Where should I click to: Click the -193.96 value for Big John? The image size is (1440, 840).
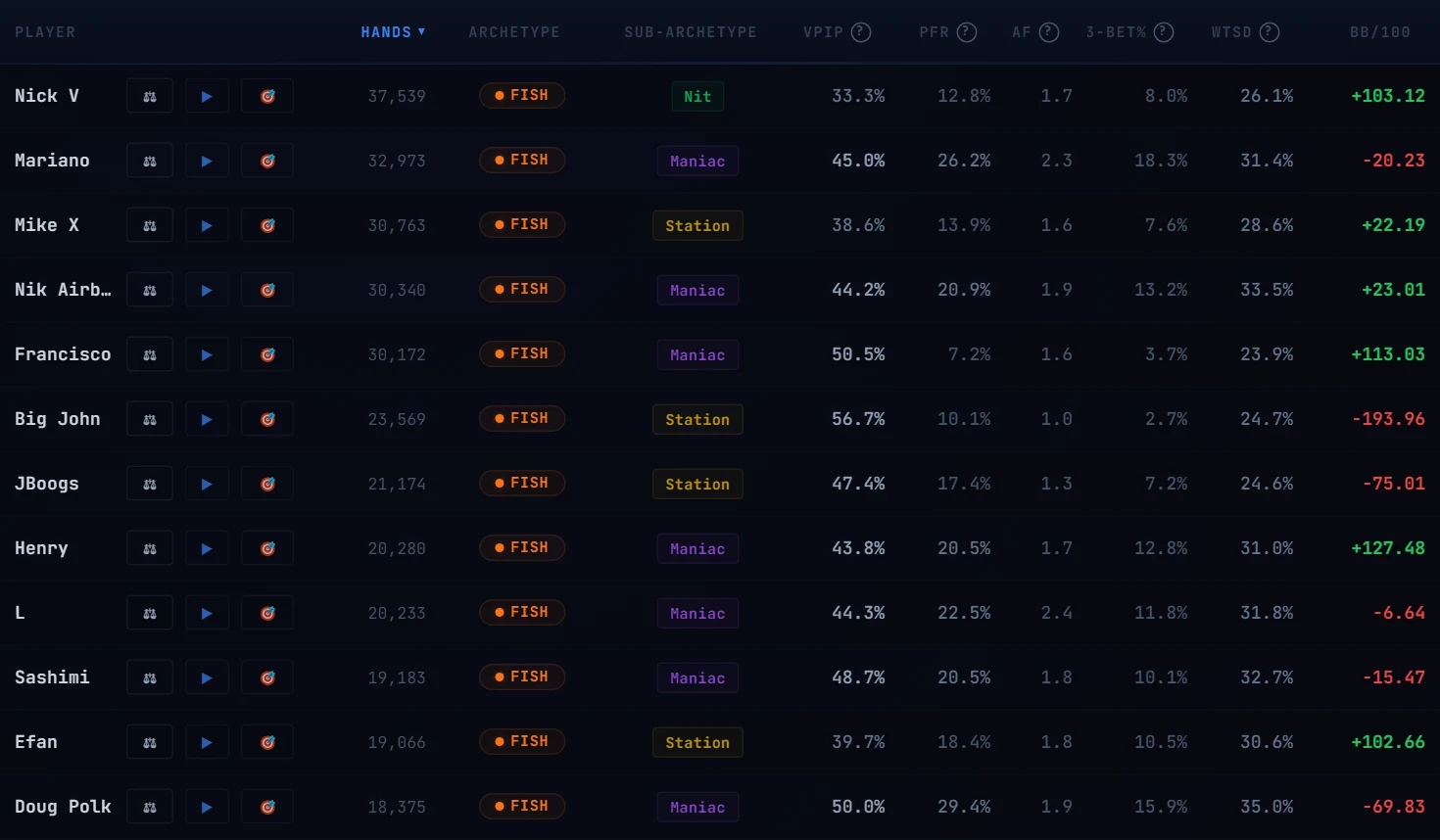tap(1388, 419)
